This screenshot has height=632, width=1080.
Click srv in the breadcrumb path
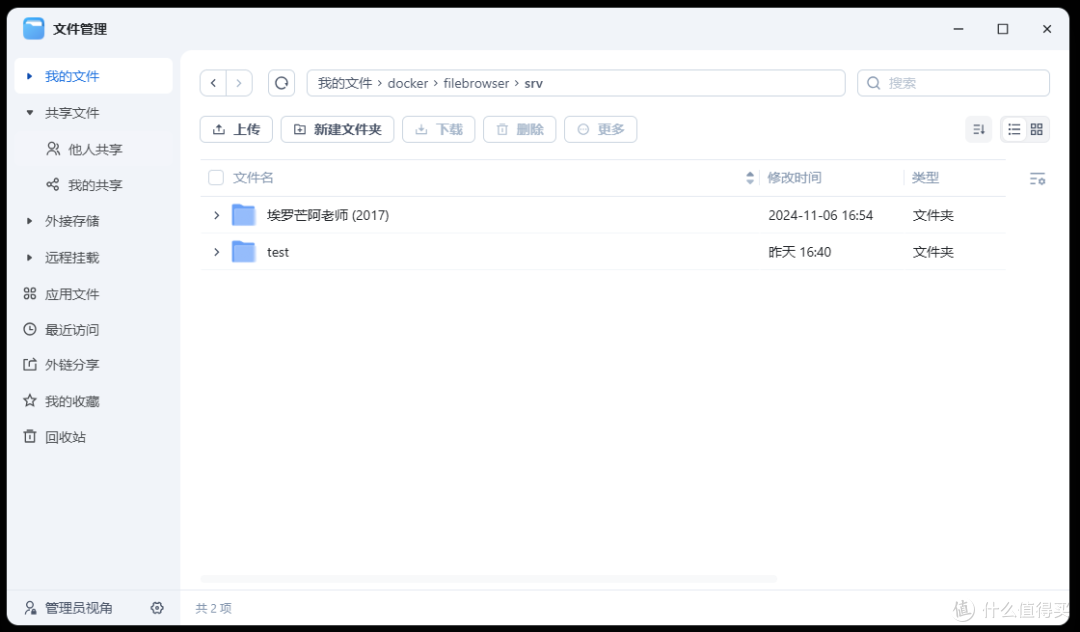534,83
